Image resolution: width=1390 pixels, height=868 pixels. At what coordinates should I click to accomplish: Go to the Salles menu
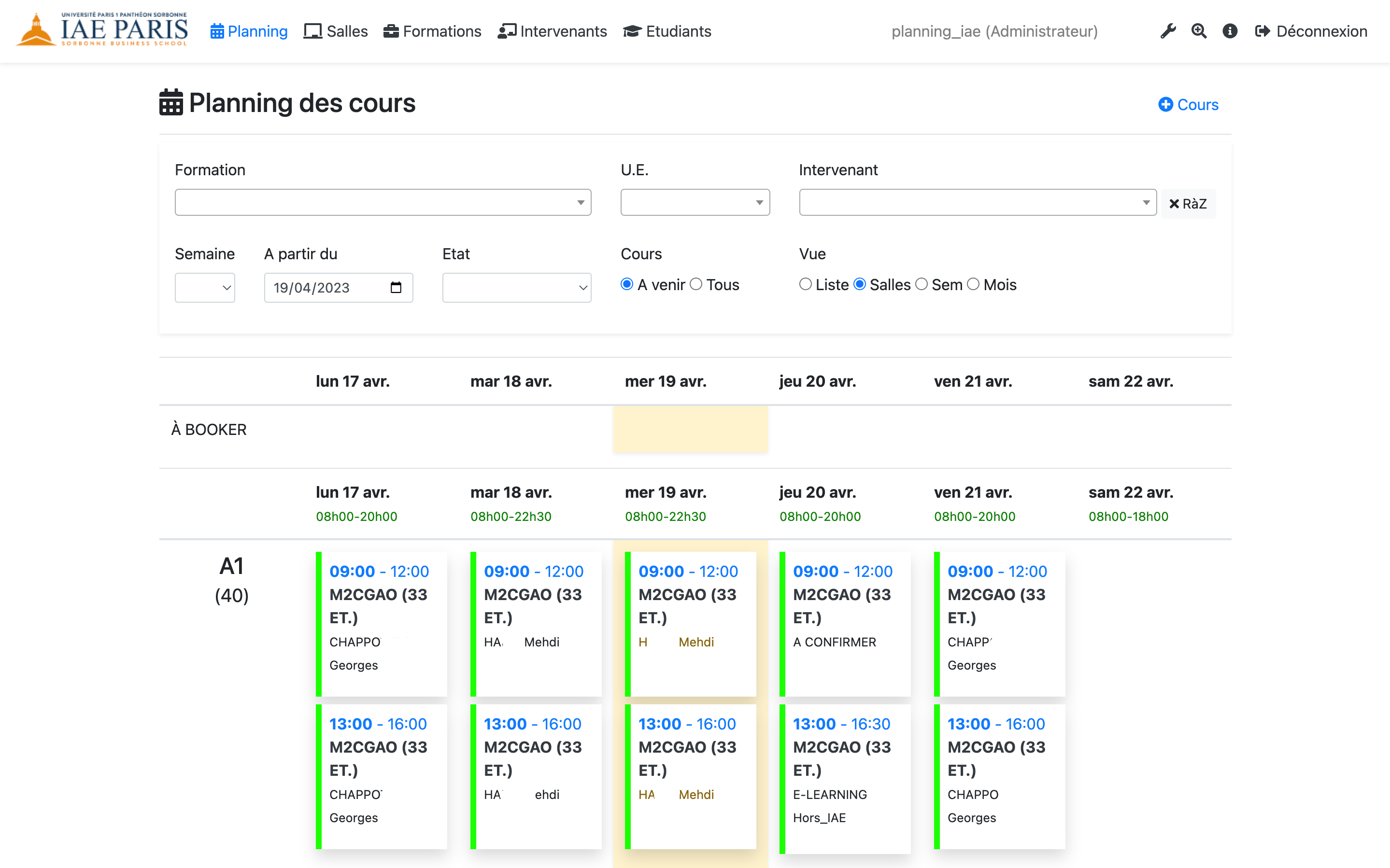pyautogui.click(x=336, y=31)
